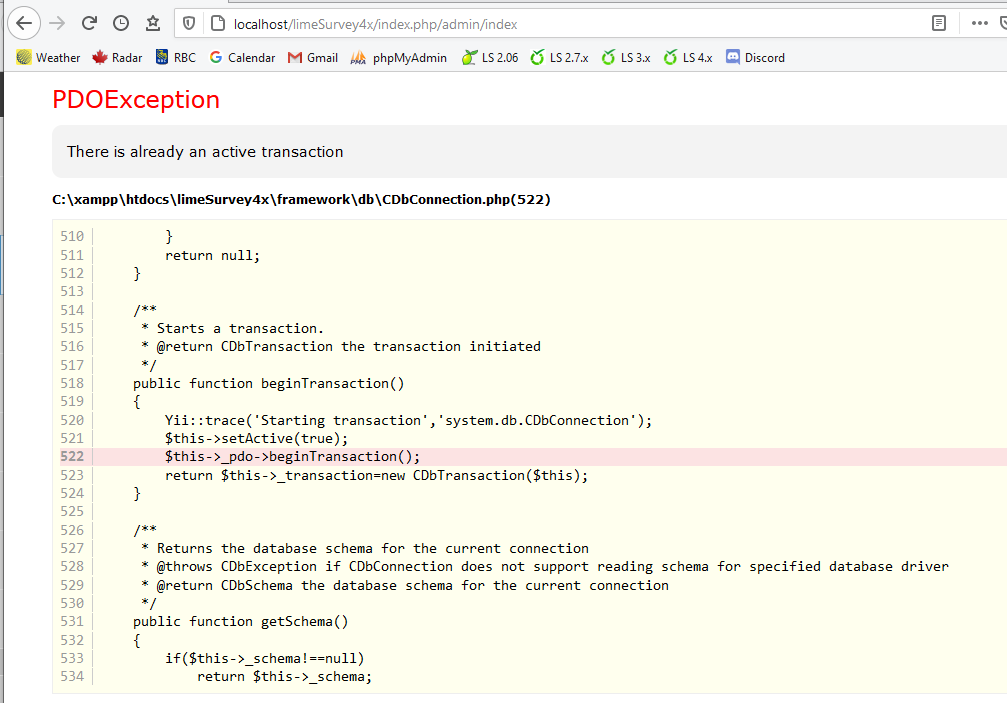Open the LS 3.x bookmark
This screenshot has height=703, width=1007.
626,58
